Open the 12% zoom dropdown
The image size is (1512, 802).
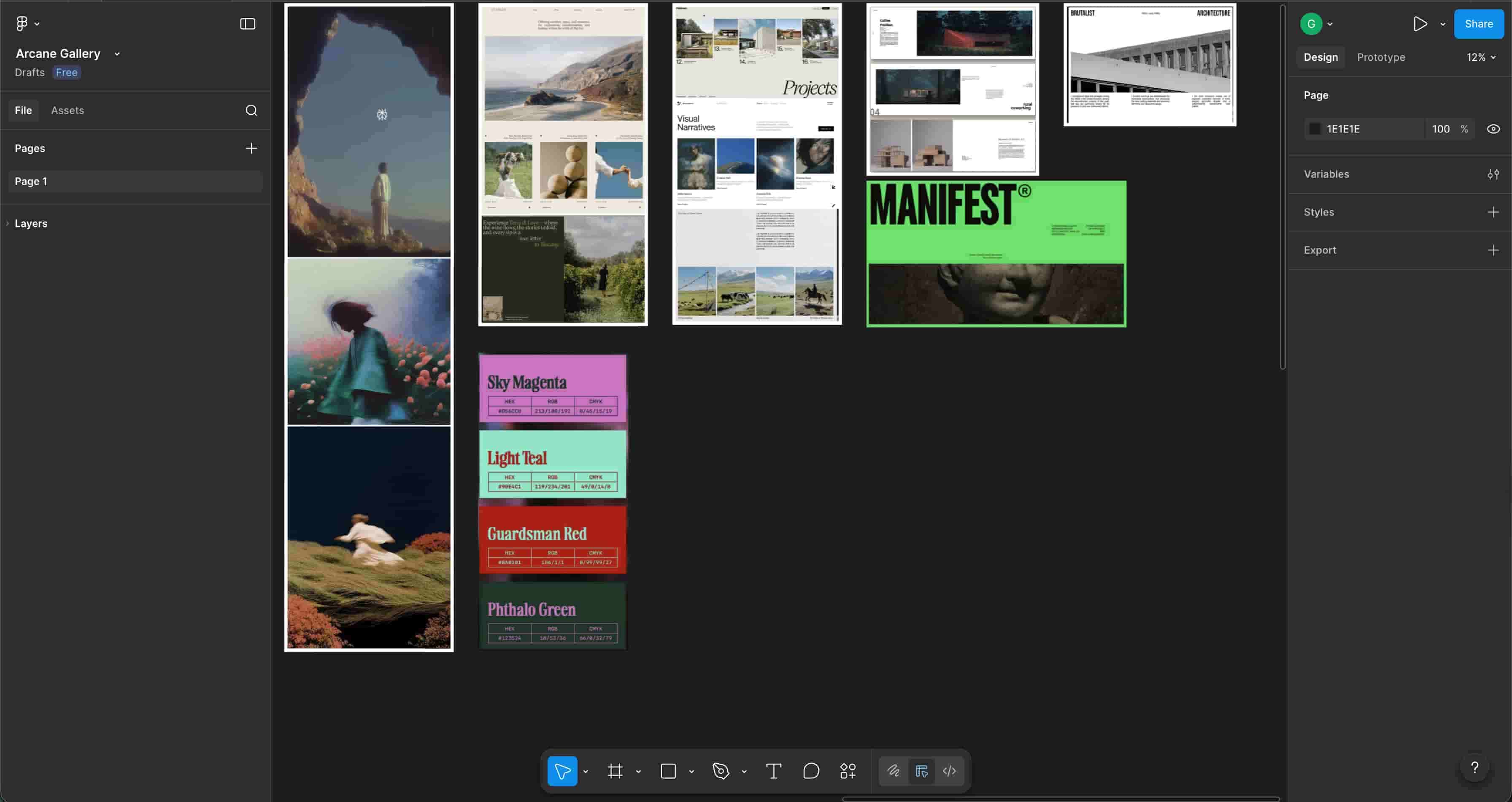[x=1481, y=57]
